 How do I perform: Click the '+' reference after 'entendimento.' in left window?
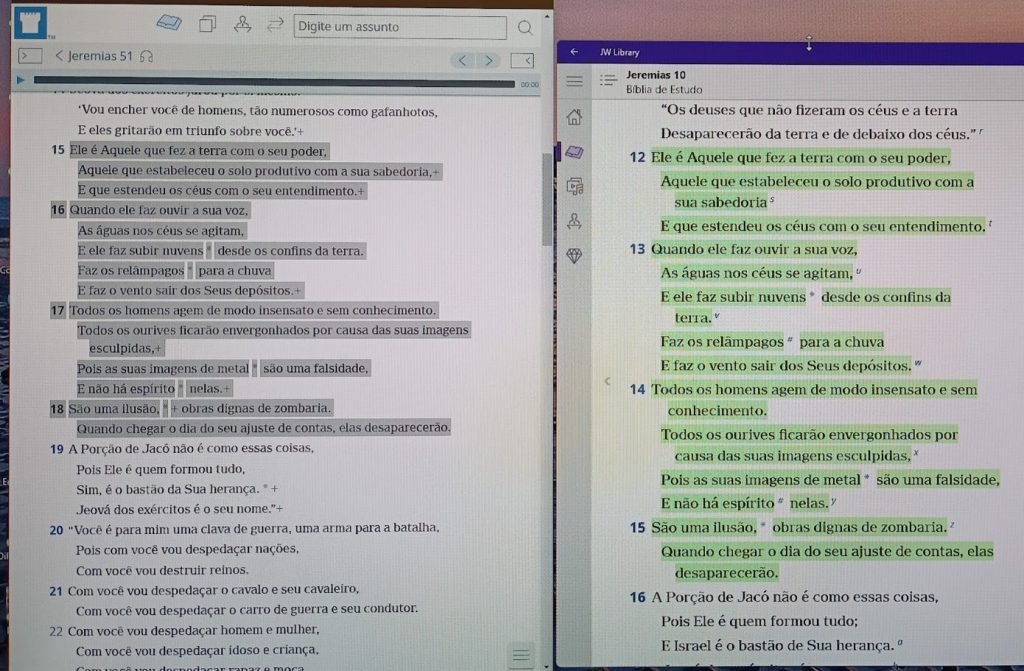360,191
